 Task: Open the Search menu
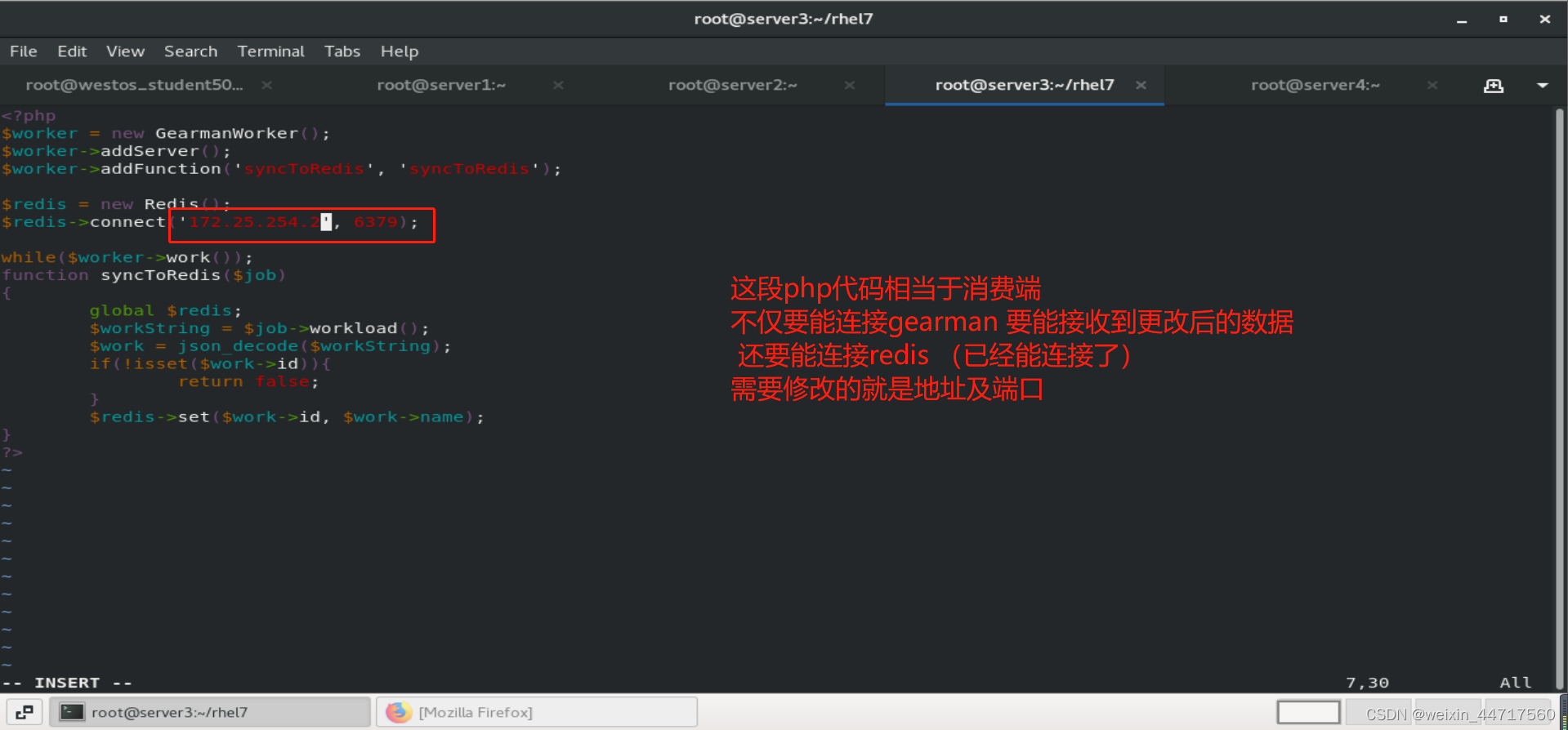point(190,51)
